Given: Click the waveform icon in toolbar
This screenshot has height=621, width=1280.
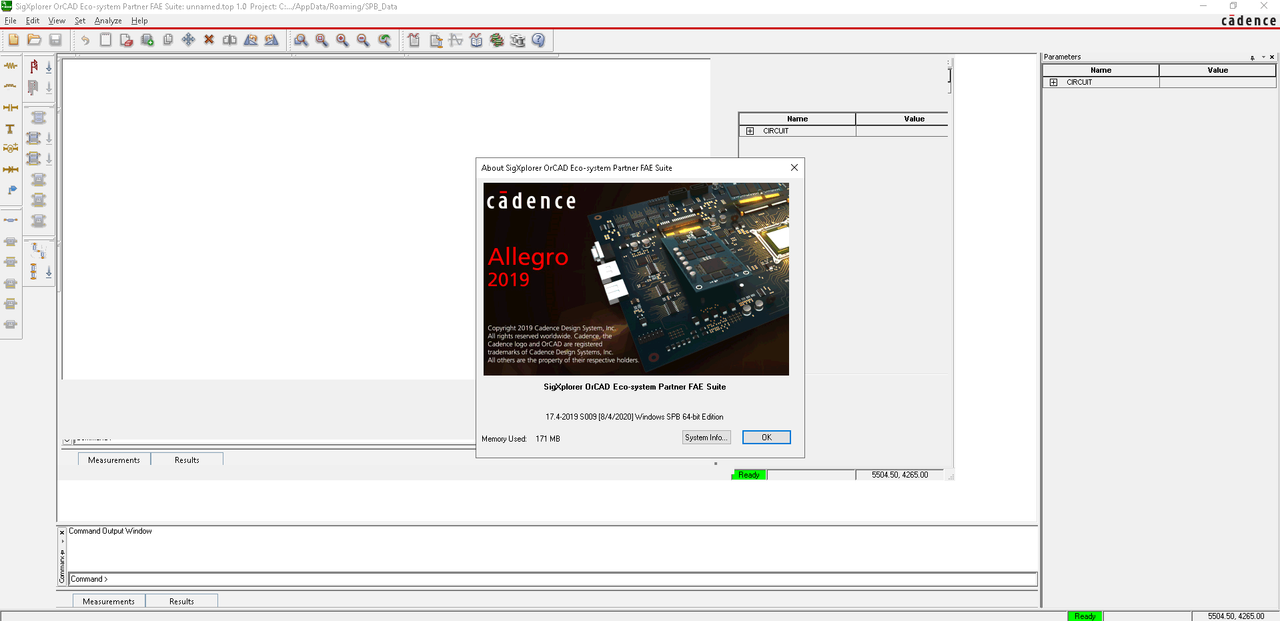Looking at the screenshot, I should pyautogui.click(x=456, y=40).
